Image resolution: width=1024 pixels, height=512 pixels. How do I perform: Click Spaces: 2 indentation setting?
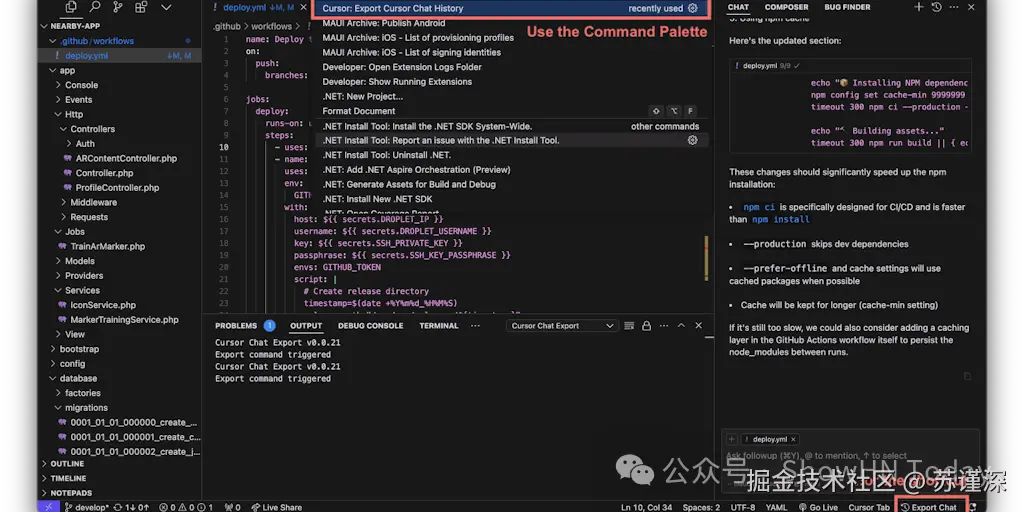pos(701,507)
